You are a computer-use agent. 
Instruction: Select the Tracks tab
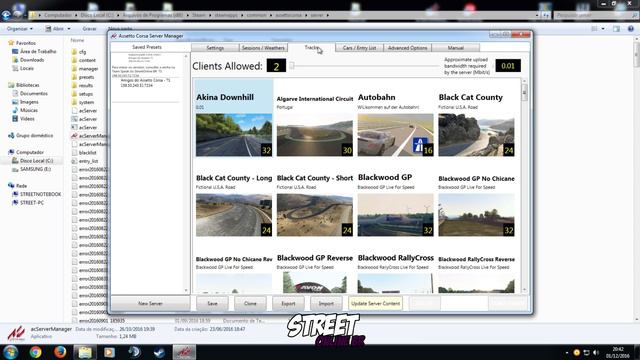pyautogui.click(x=311, y=47)
